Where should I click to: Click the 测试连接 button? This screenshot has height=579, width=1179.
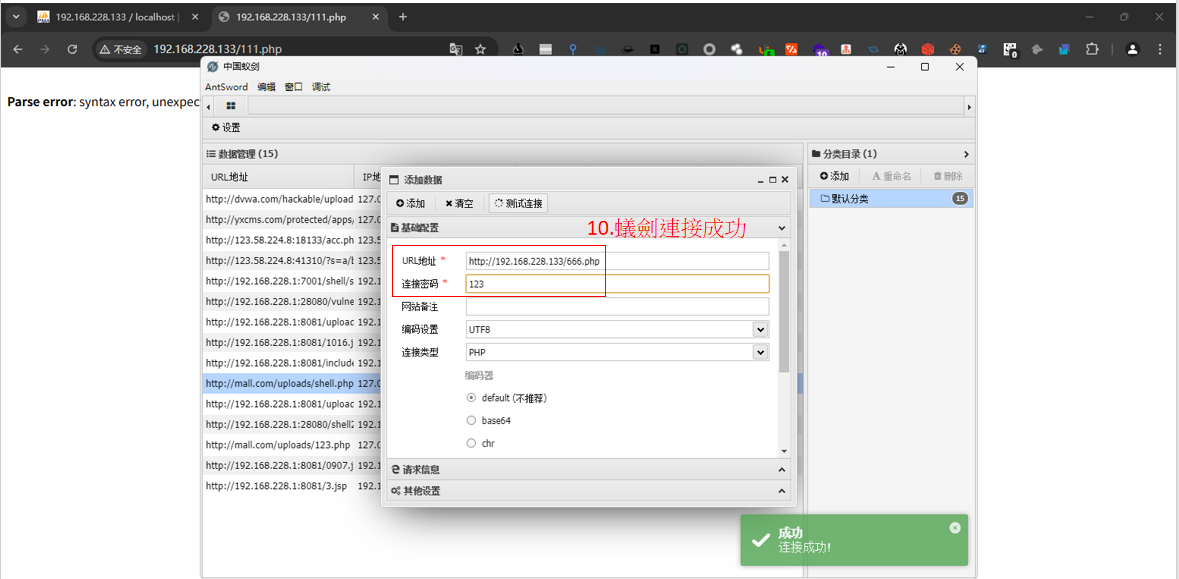(518, 203)
